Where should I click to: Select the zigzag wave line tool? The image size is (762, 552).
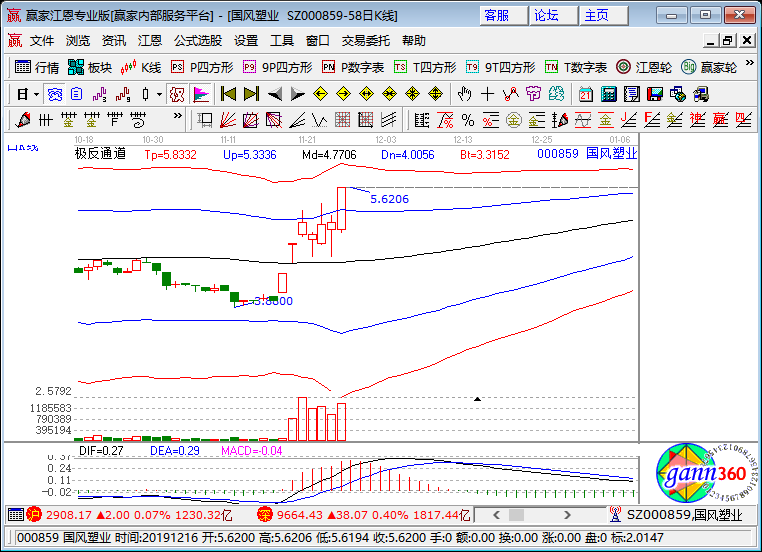pos(319,120)
